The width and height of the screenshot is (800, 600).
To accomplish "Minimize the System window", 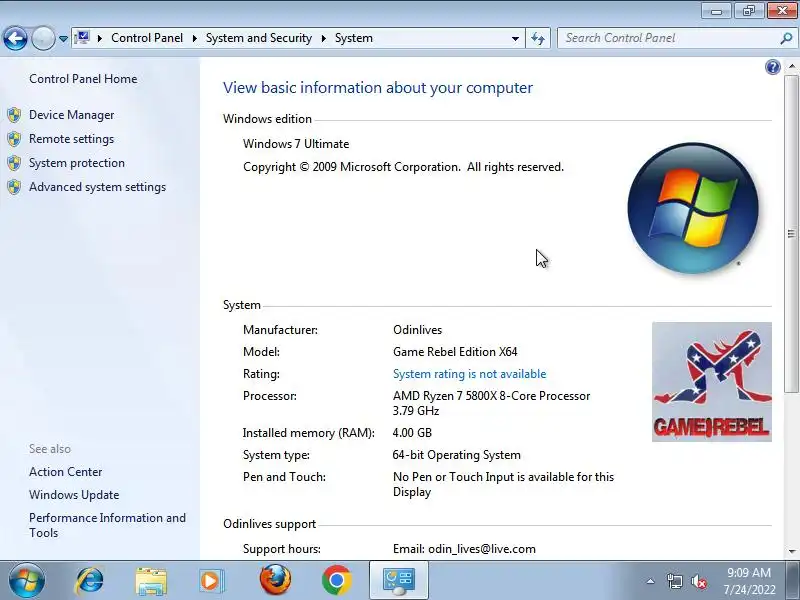I will [717, 11].
